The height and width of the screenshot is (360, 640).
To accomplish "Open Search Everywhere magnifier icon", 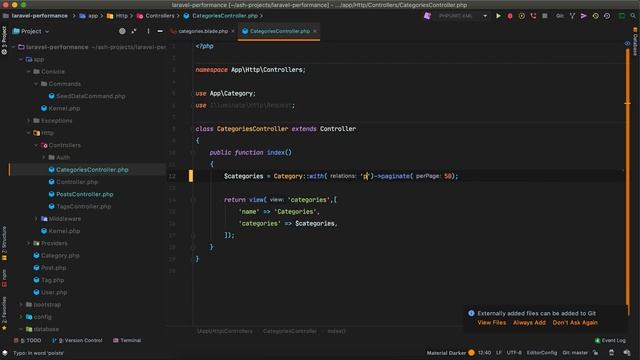I will point(633,16).
